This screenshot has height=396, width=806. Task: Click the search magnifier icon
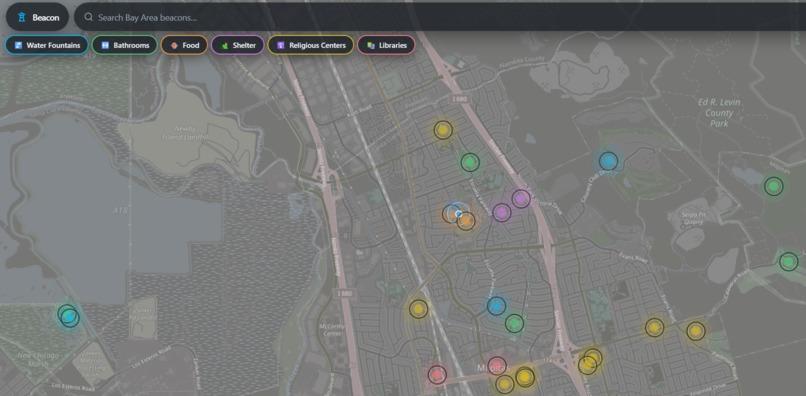pos(88,17)
